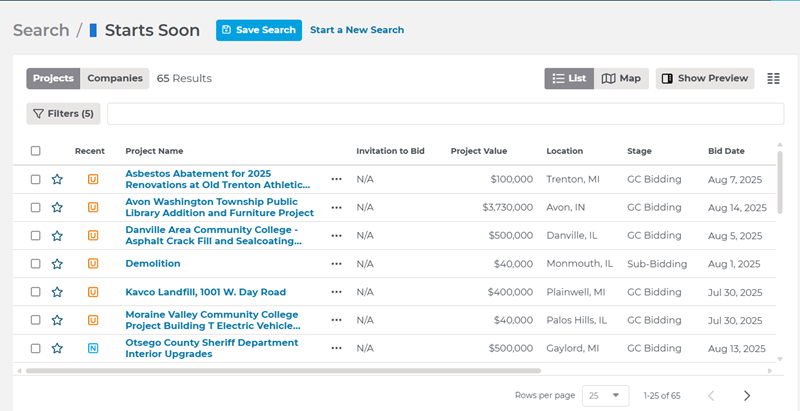Screen dimensions: 800x411
Task: Click the $3,730,000 project value cell
Action: [x=508, y=208]
